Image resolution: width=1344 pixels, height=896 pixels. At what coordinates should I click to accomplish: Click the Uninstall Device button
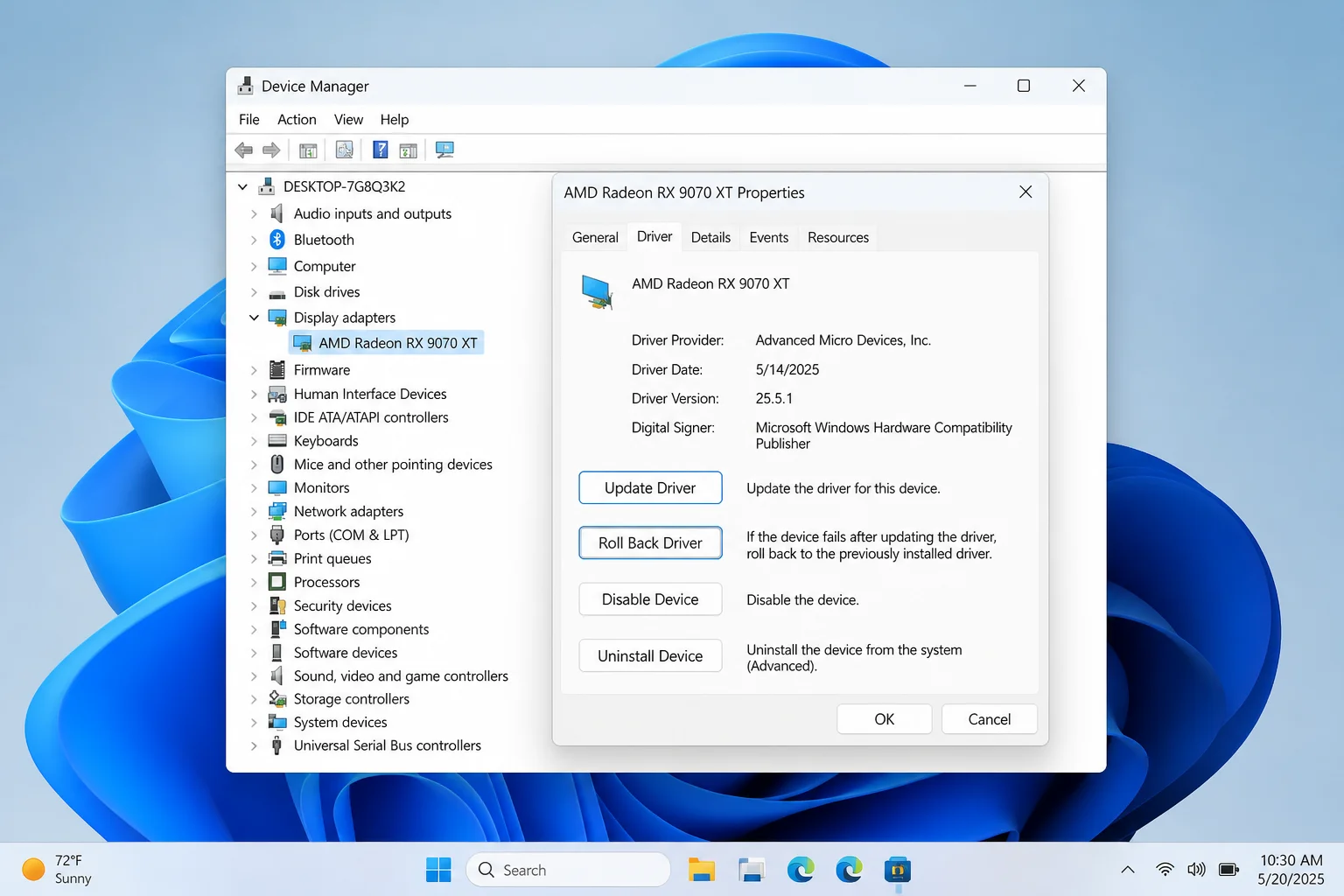coord(650,656)
